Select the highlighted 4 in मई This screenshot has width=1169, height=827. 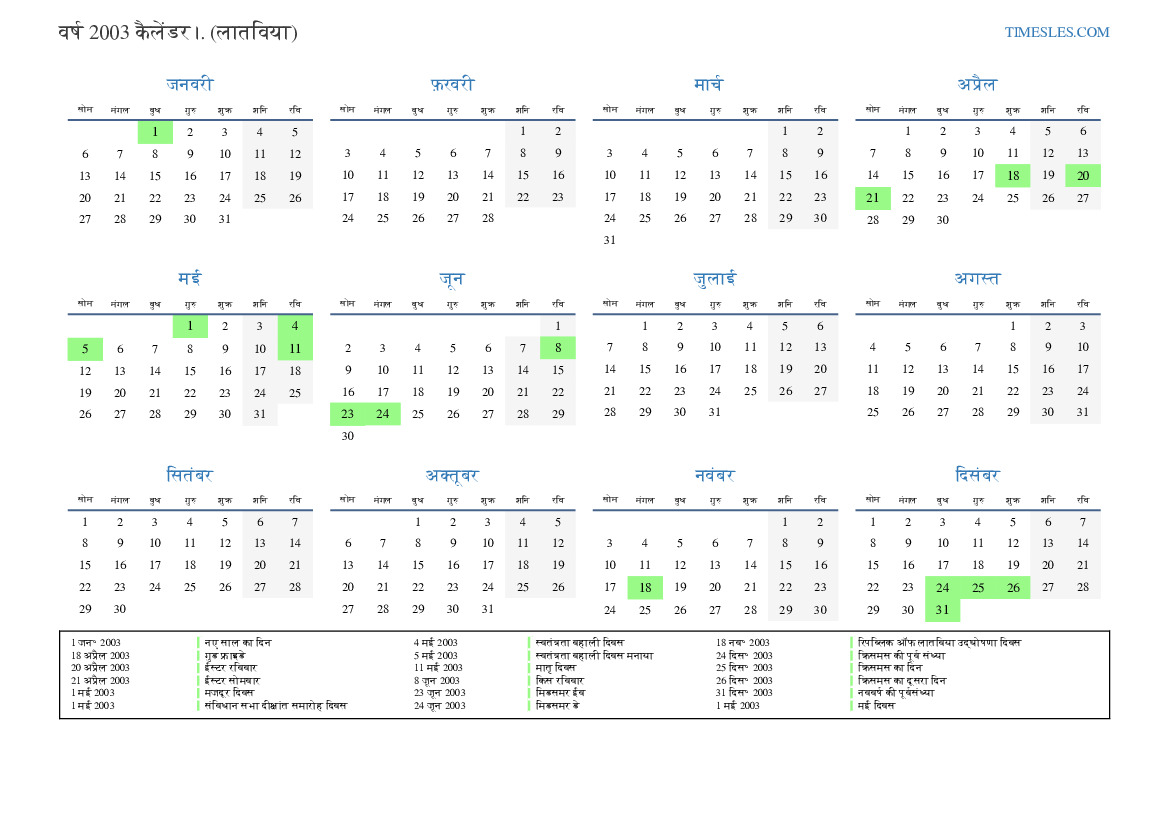[x=295, y=326]
